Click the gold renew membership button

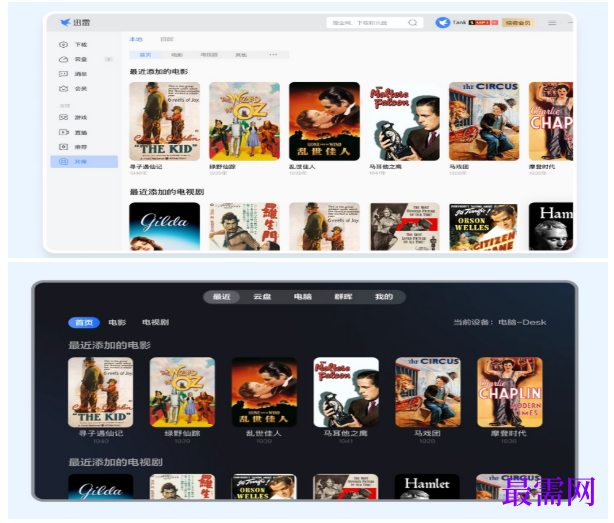(518, 23)
